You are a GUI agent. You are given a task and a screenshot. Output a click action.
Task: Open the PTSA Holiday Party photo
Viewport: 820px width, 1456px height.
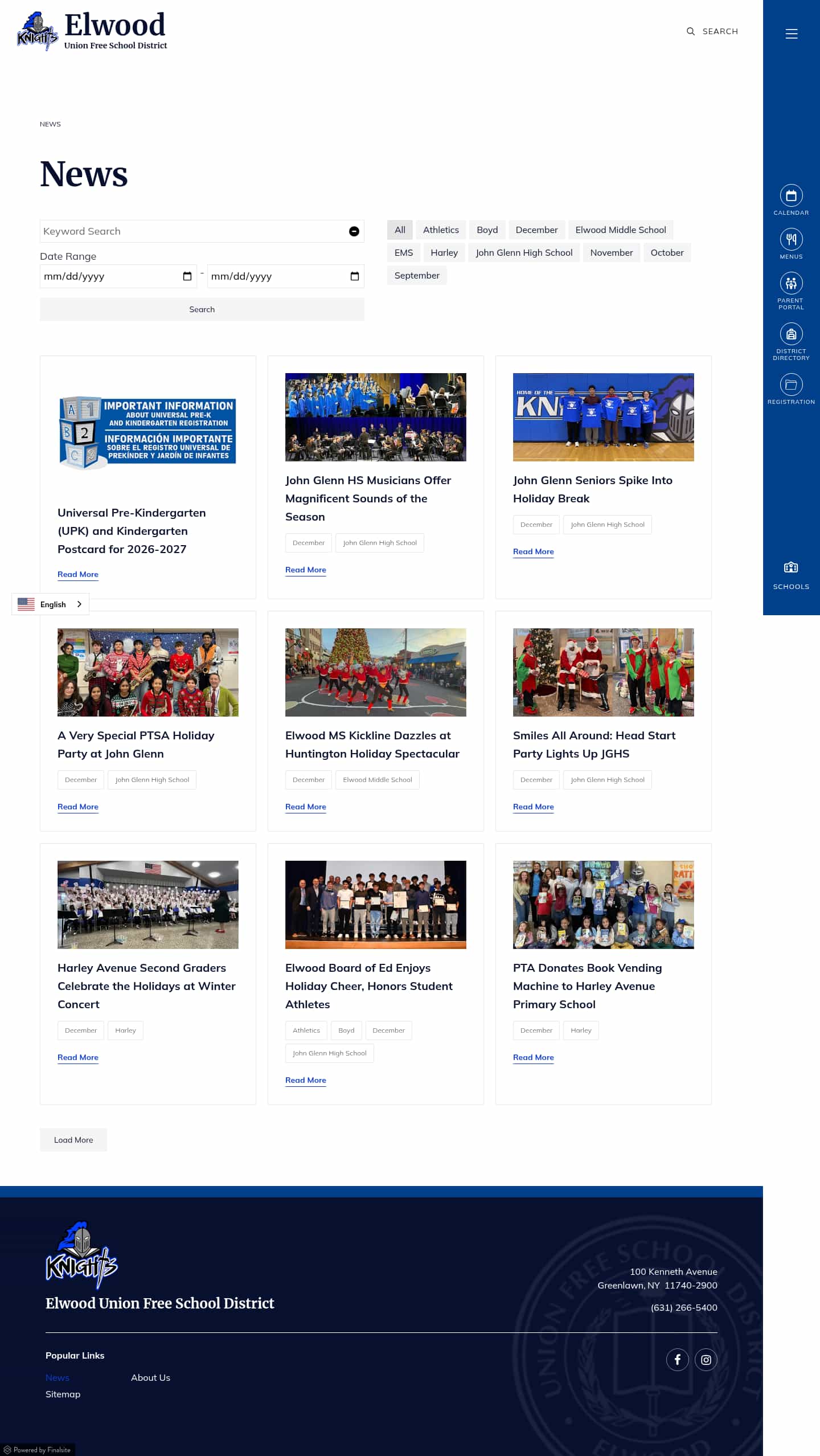[148, 672]
